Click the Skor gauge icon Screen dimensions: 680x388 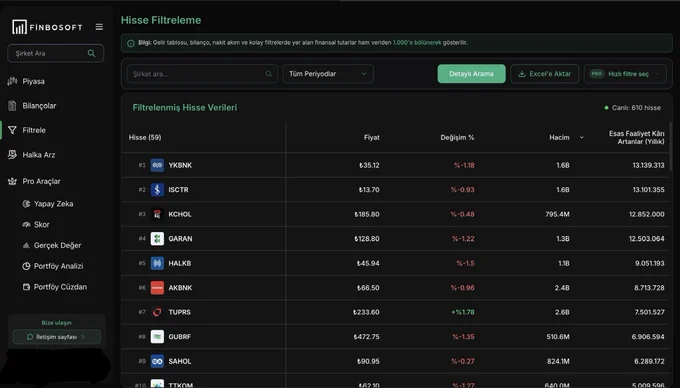(x=26, y=225)
